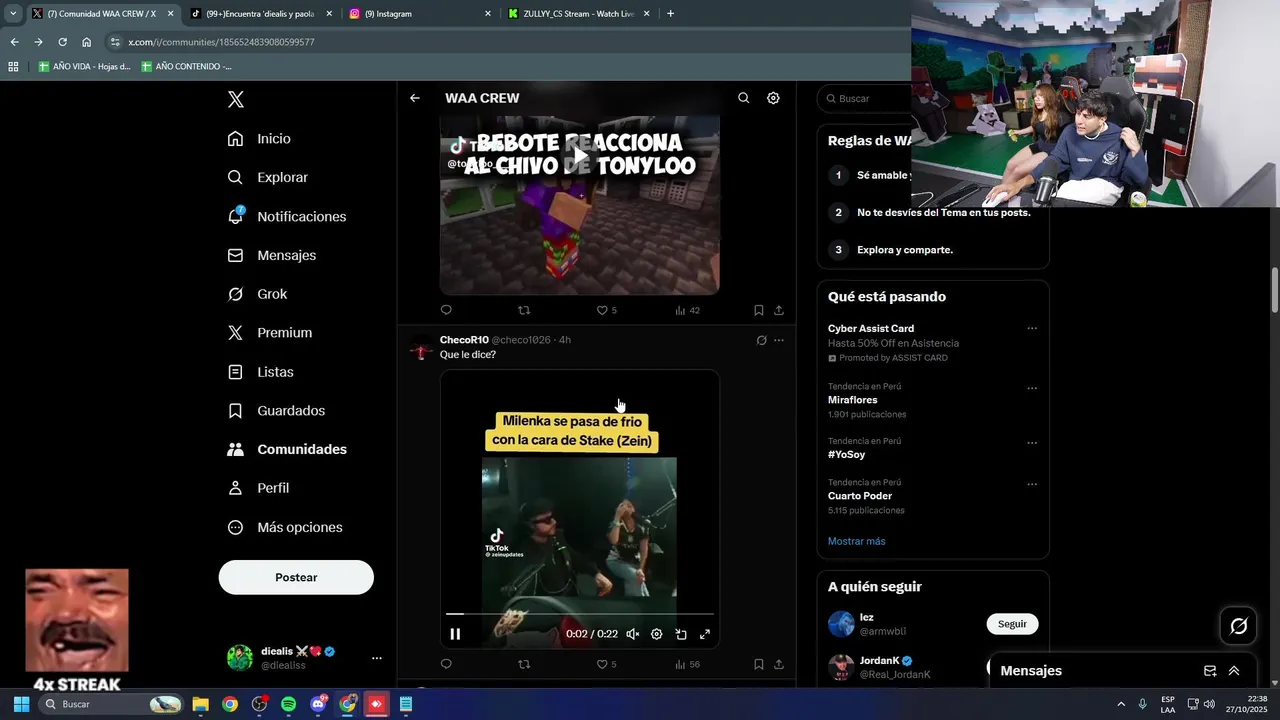This screenshot has width=1280, height=720.
Task: Bookmark the Bebote video post
Action: click(x=758, y=310)
